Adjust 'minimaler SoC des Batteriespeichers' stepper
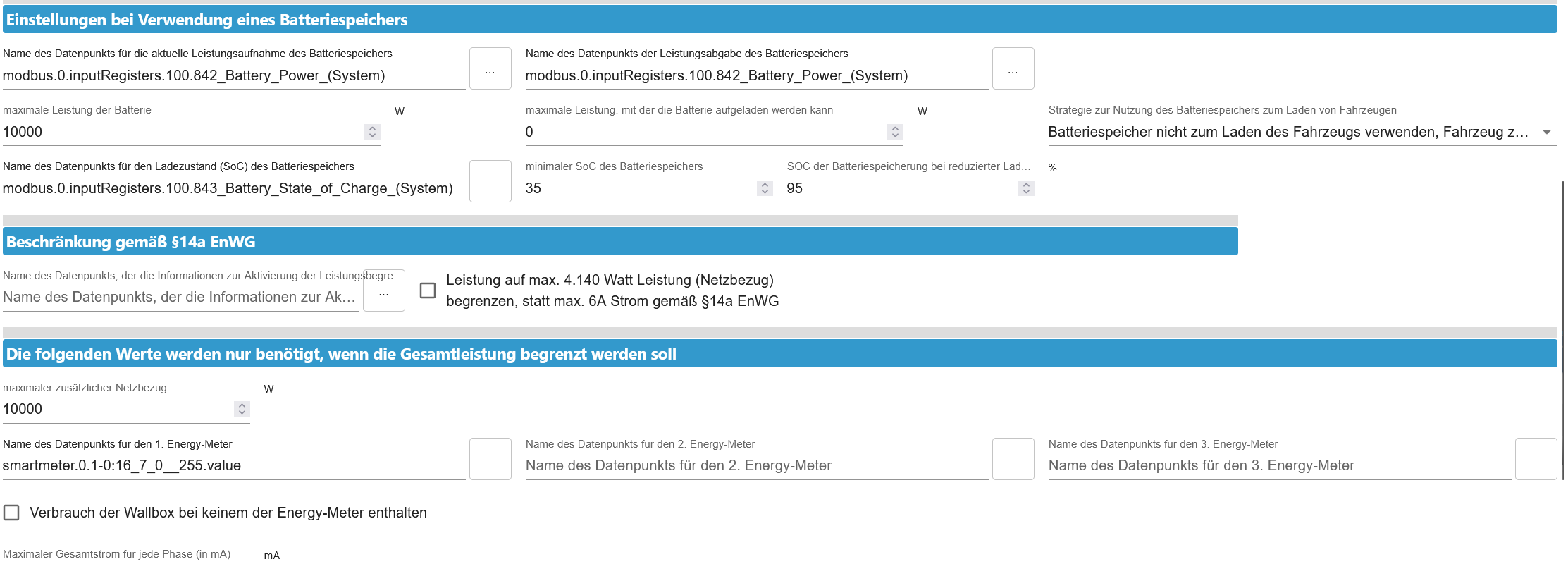This screenshot has height=569, width=1568. pos(765,188)
